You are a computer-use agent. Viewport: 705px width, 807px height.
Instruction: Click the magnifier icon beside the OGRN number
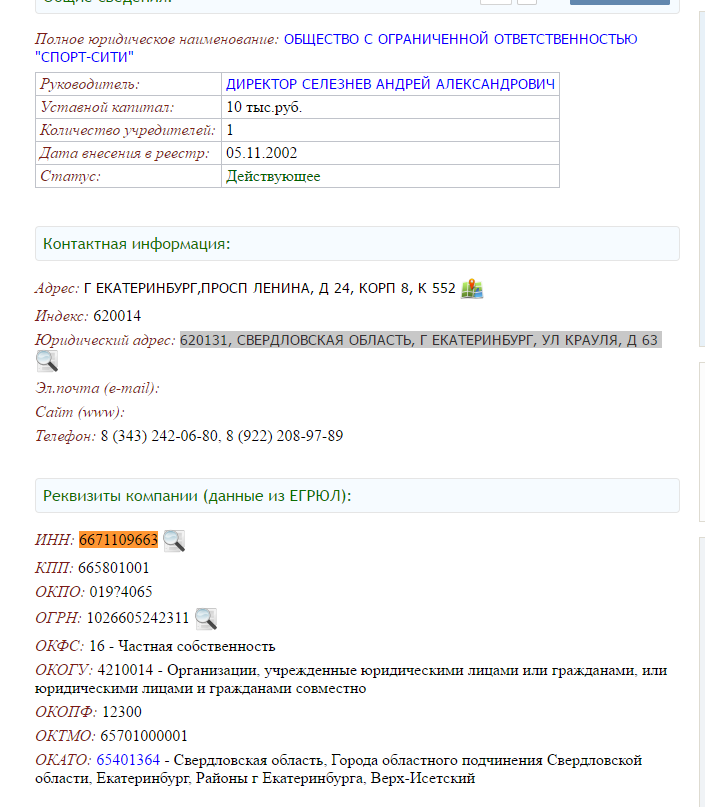(206, 619)
